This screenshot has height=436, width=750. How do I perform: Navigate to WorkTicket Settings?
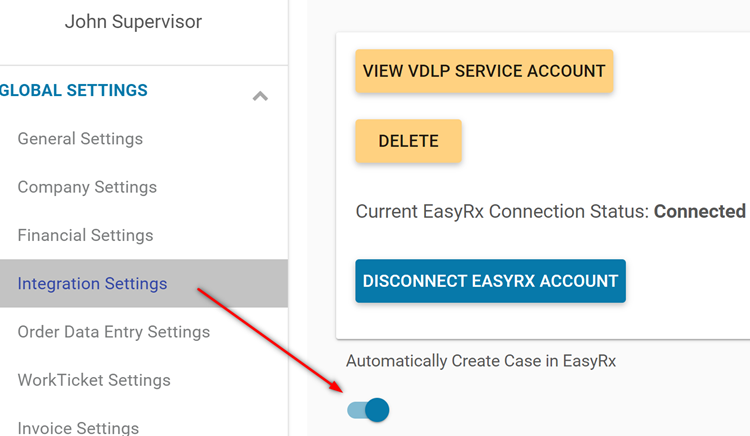[x=94, y=380]
